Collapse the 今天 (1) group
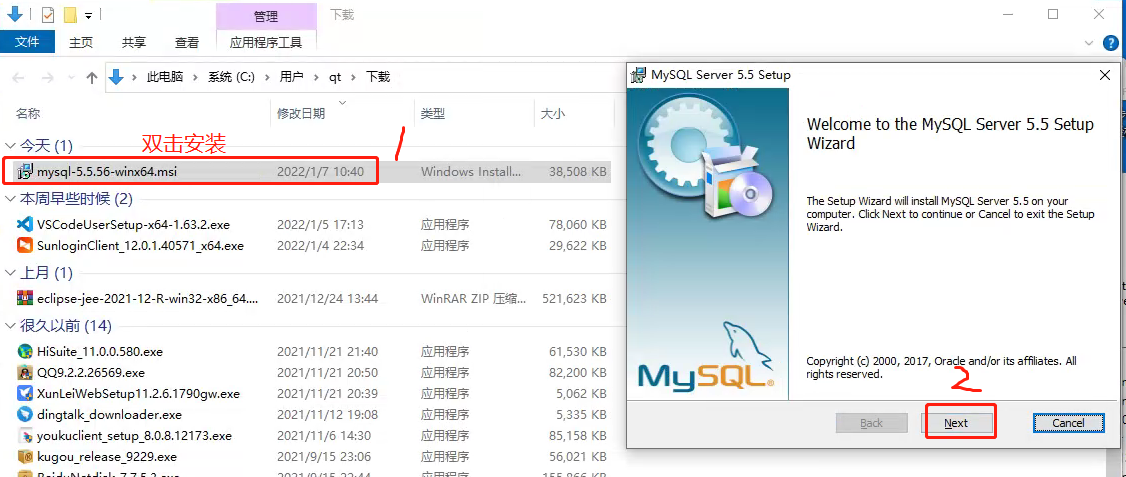 (x=10, y=146)
